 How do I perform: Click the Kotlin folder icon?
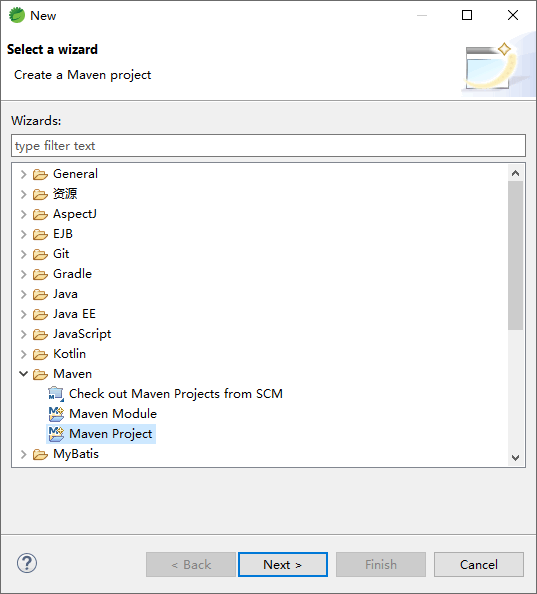tap(40, 354)
